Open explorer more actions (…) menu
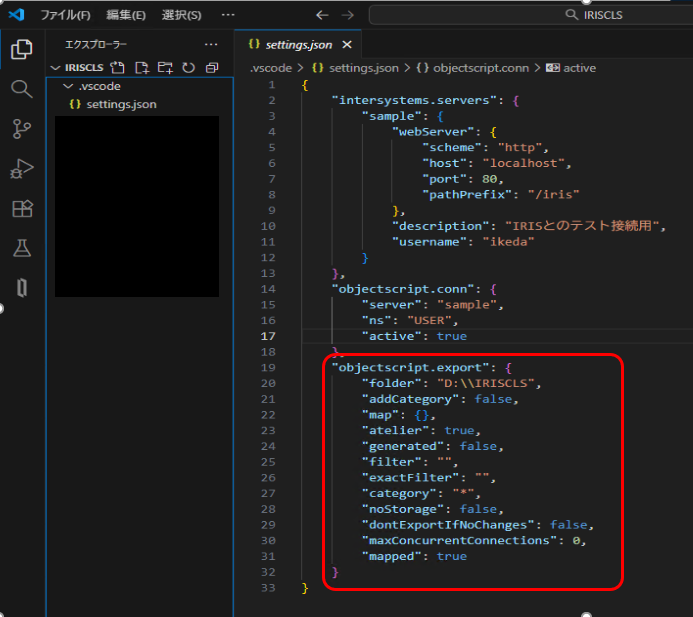693x617 pixels. (x=210, y=45)
